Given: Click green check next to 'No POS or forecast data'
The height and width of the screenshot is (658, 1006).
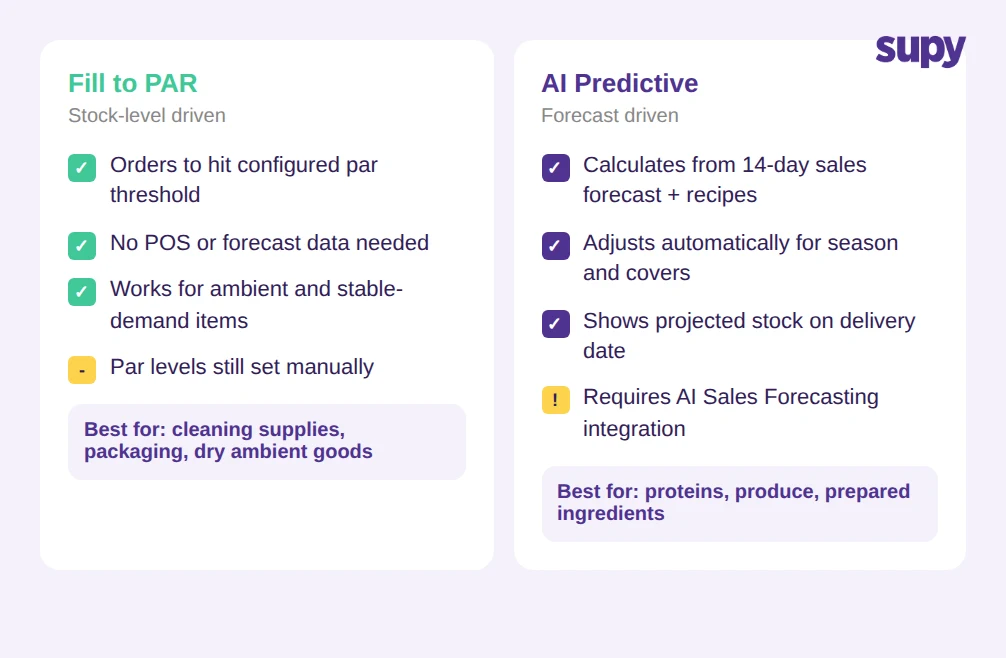Looking at the screenshot, I should (x=82, y=246).
